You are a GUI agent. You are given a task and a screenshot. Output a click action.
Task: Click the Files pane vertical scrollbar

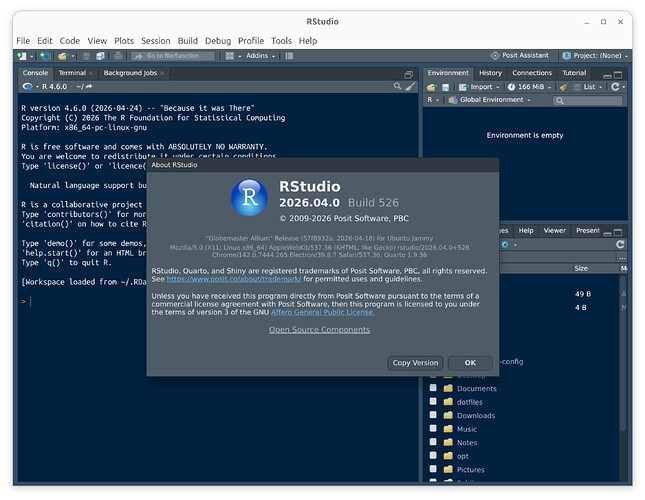click(x=623, y=354)
